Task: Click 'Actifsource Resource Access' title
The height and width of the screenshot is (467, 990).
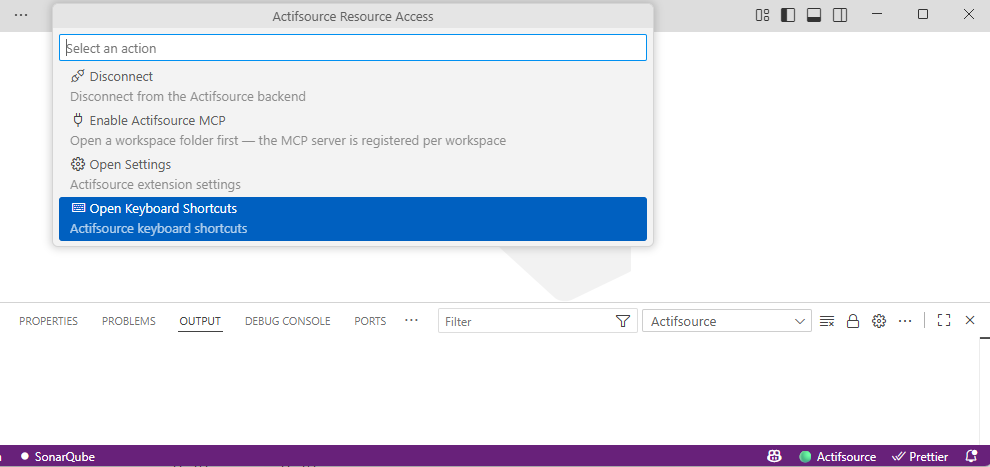Action: click(353, 16)
